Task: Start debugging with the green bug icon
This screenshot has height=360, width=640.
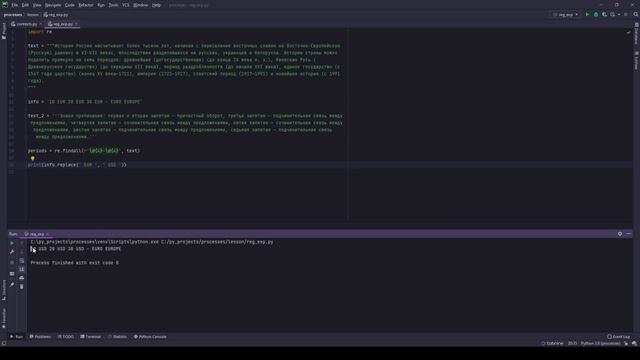Action: pos(596,15)
